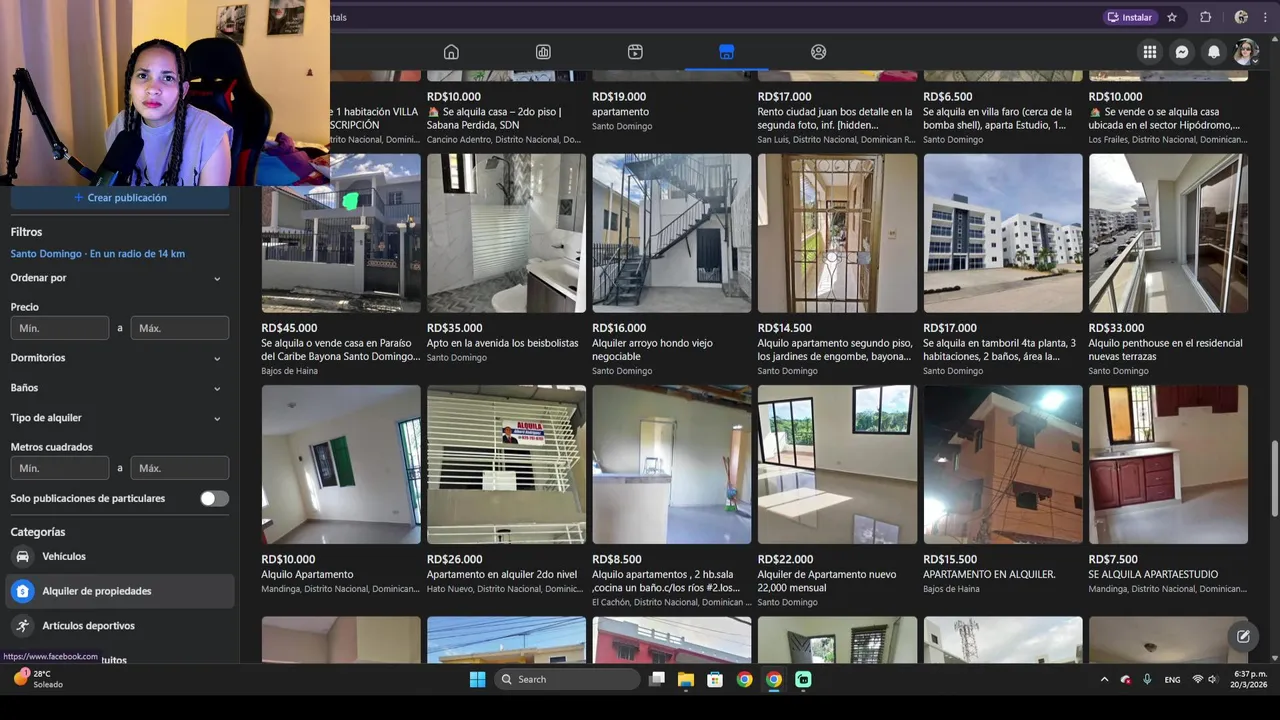Open RD$7.500 SE ALQUILA APARTAESTUDIO photo
The image size is (1280, 720).
coord(1168,465)
